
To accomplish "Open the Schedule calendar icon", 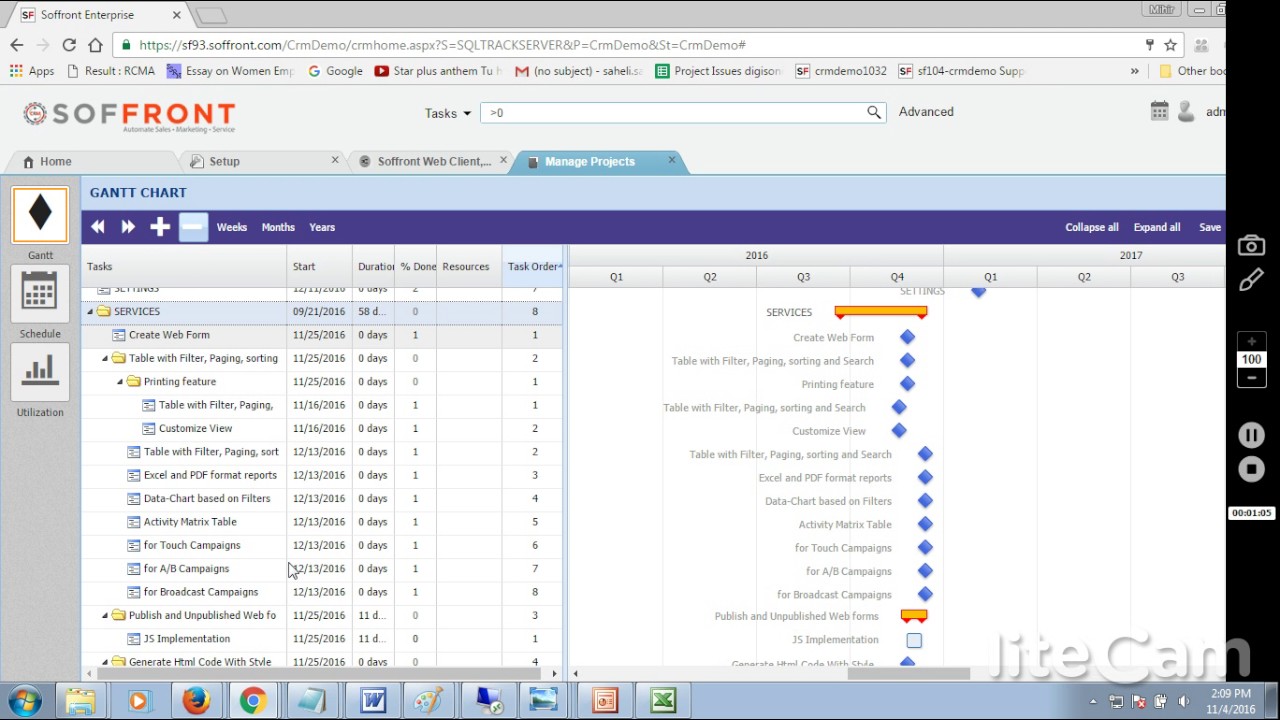I will 40,293.
